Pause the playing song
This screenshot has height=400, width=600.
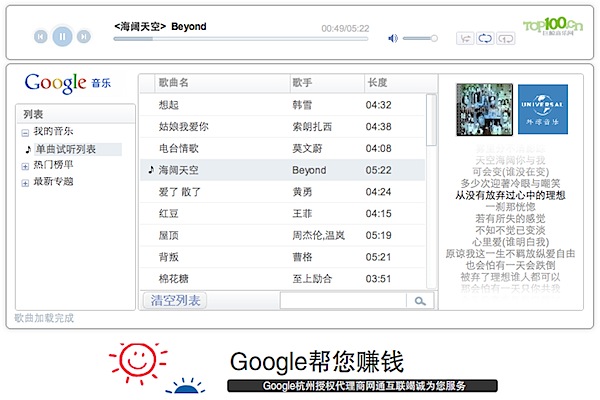point(62,36)
